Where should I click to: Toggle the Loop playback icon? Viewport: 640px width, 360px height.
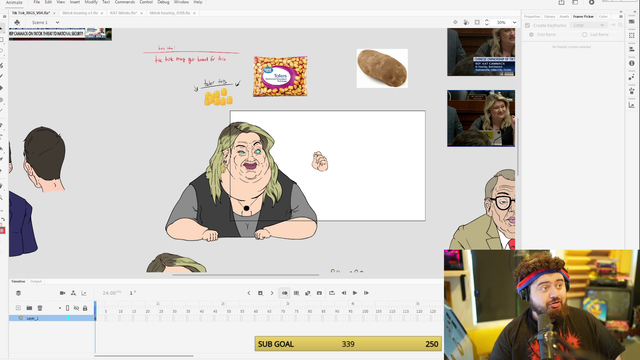click(x=332, y=293)
